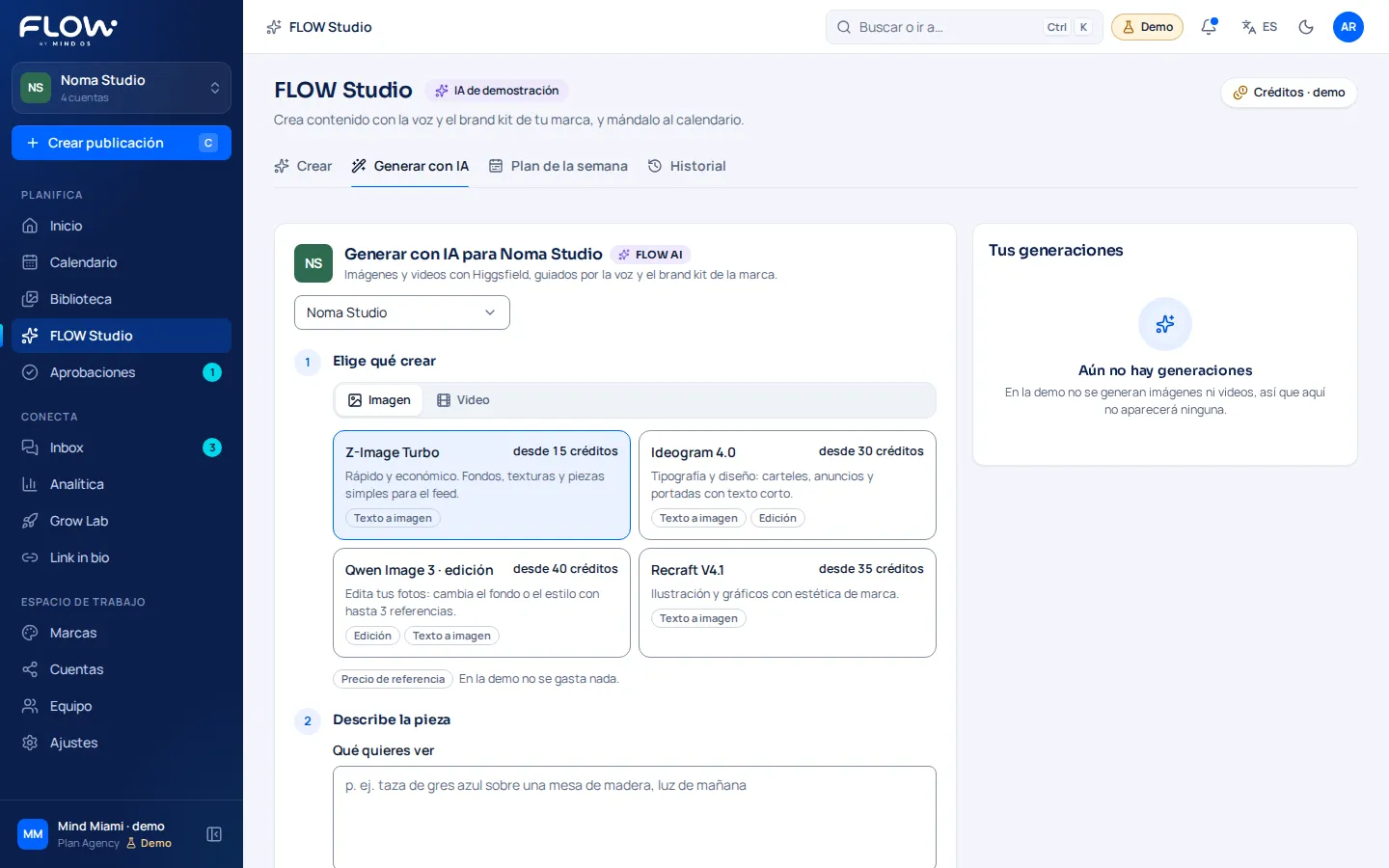Click desde 30 créditos on Ideogram
Image resolution: width=1389 pixels, height=868 pixels.
click(x=871, y=451)
